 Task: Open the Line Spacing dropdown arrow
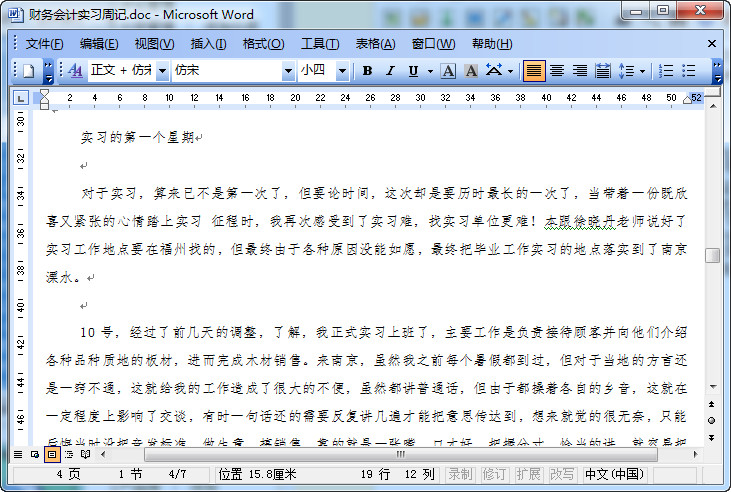642,71
